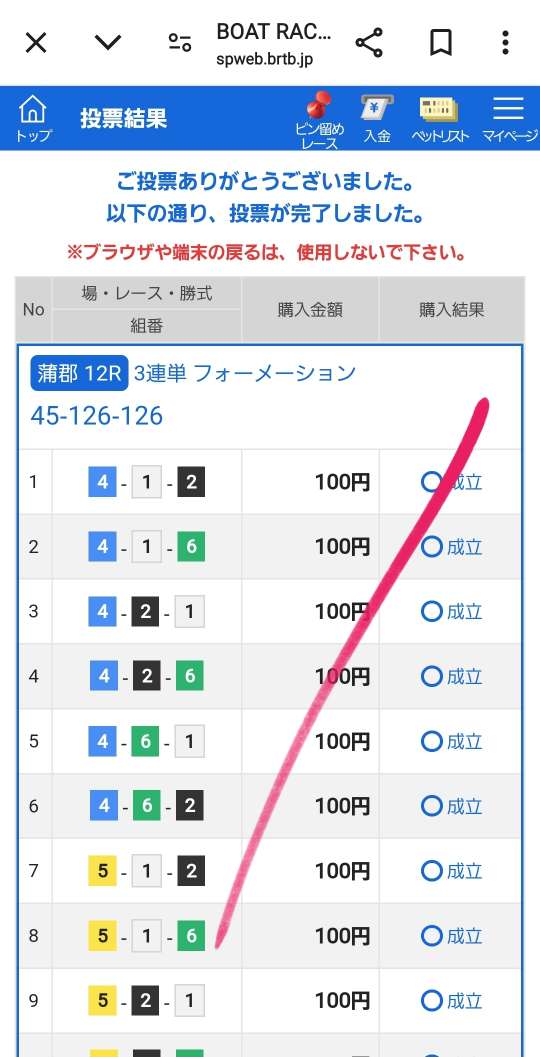Open site settings tune icon
540x1057 pixels.
[180, 43]
